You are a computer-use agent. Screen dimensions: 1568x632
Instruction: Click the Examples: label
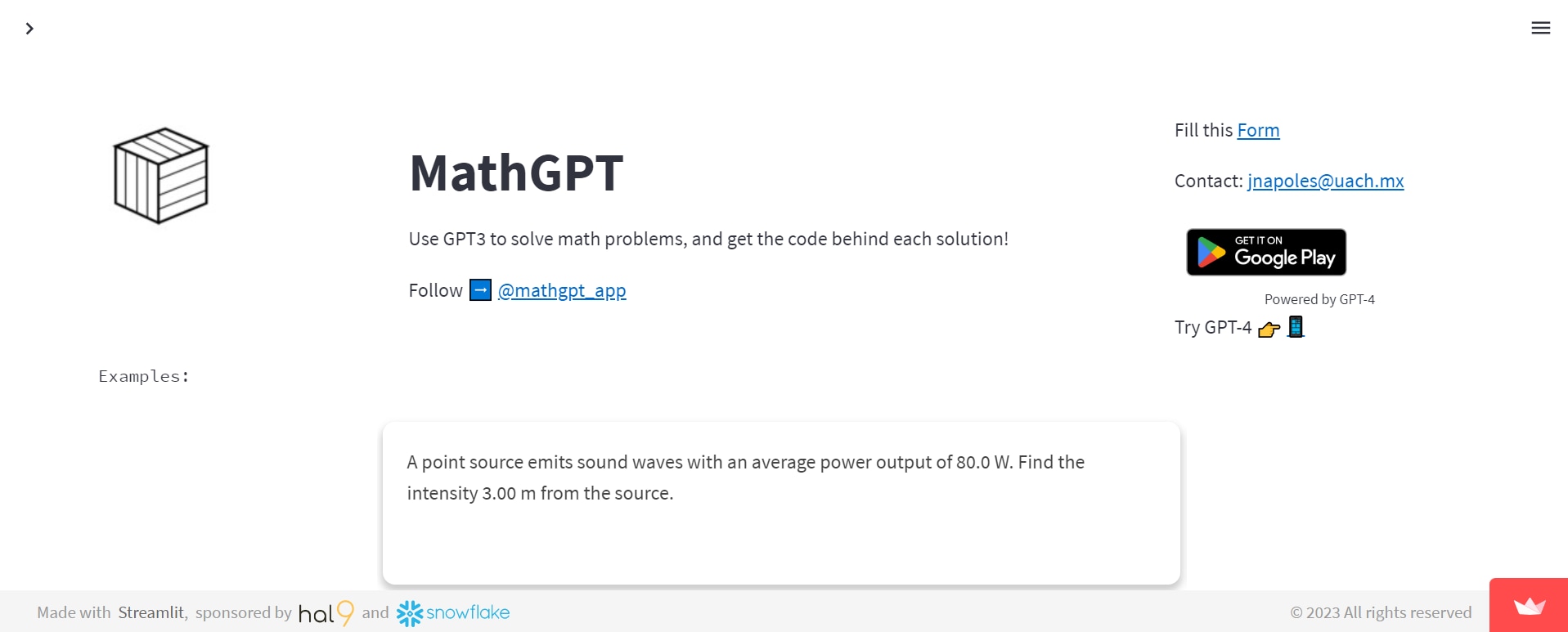144,376
